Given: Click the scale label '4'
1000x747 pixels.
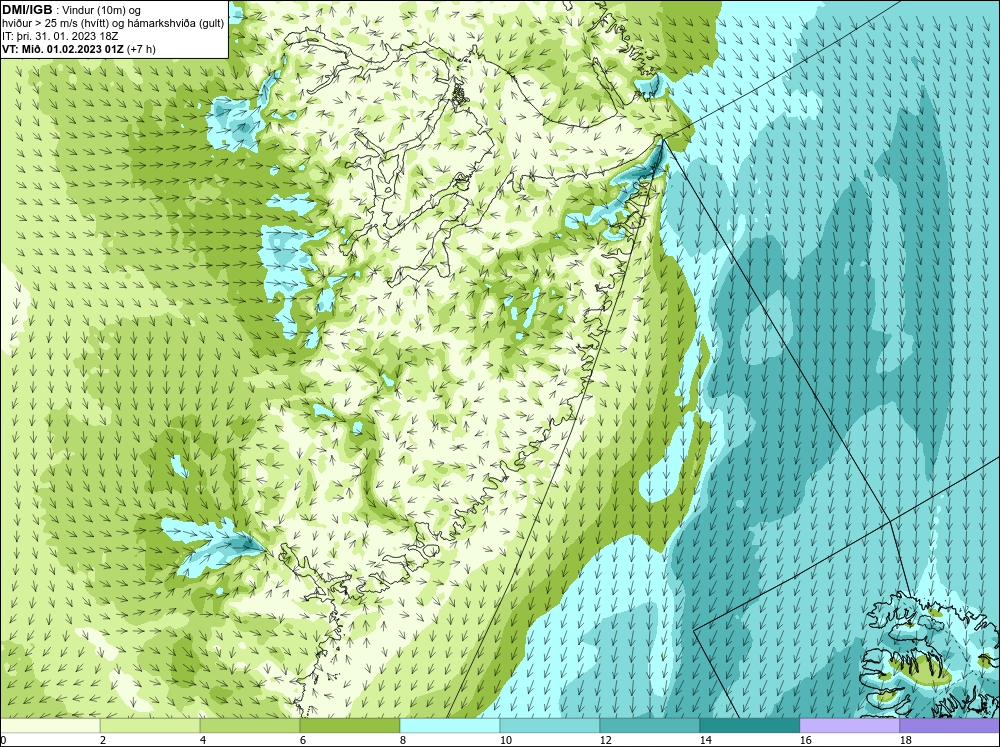Looking at the screenshot, I should 203,740.
